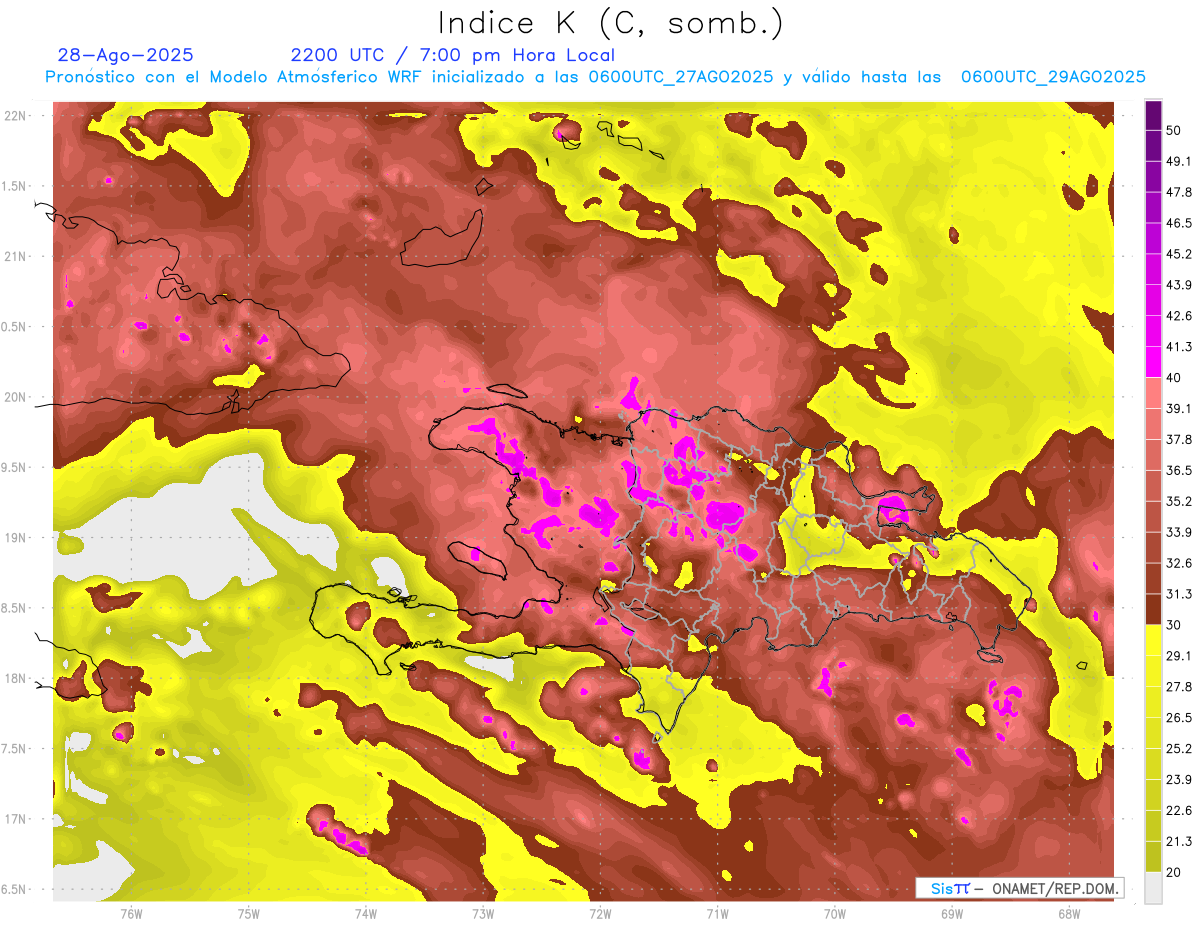
Task: Click legend value "41.3"
Action: [x=1178, y=347]
